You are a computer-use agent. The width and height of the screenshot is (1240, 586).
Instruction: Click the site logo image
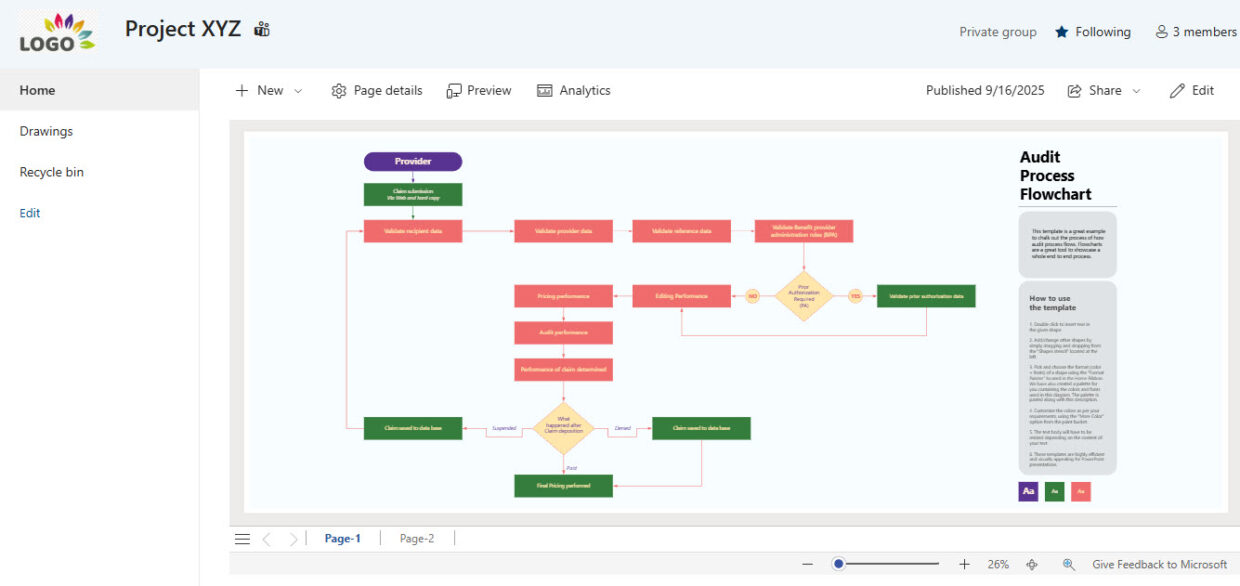tap(57, 33)
